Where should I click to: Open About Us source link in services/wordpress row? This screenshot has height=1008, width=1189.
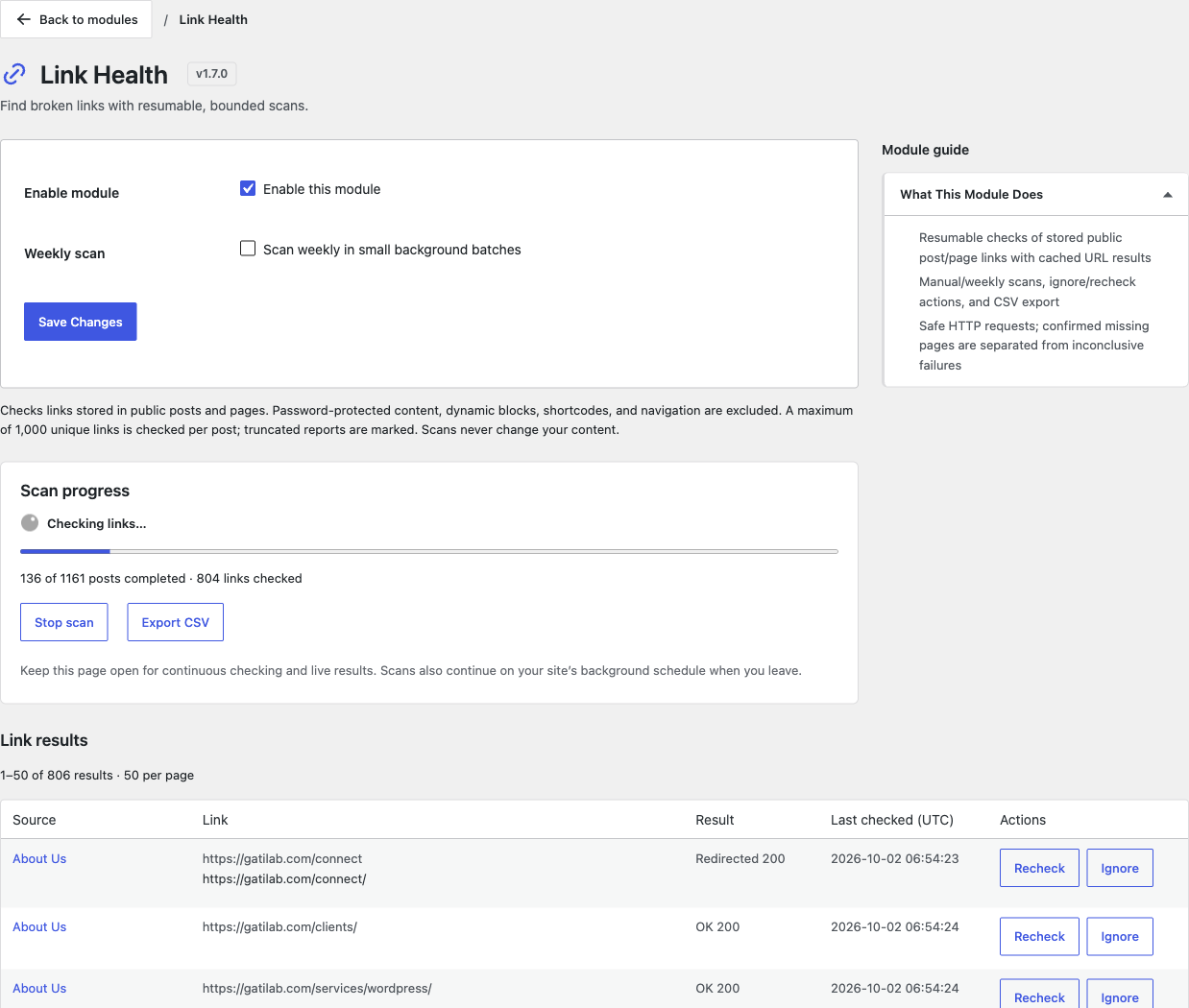pos(39,988)
